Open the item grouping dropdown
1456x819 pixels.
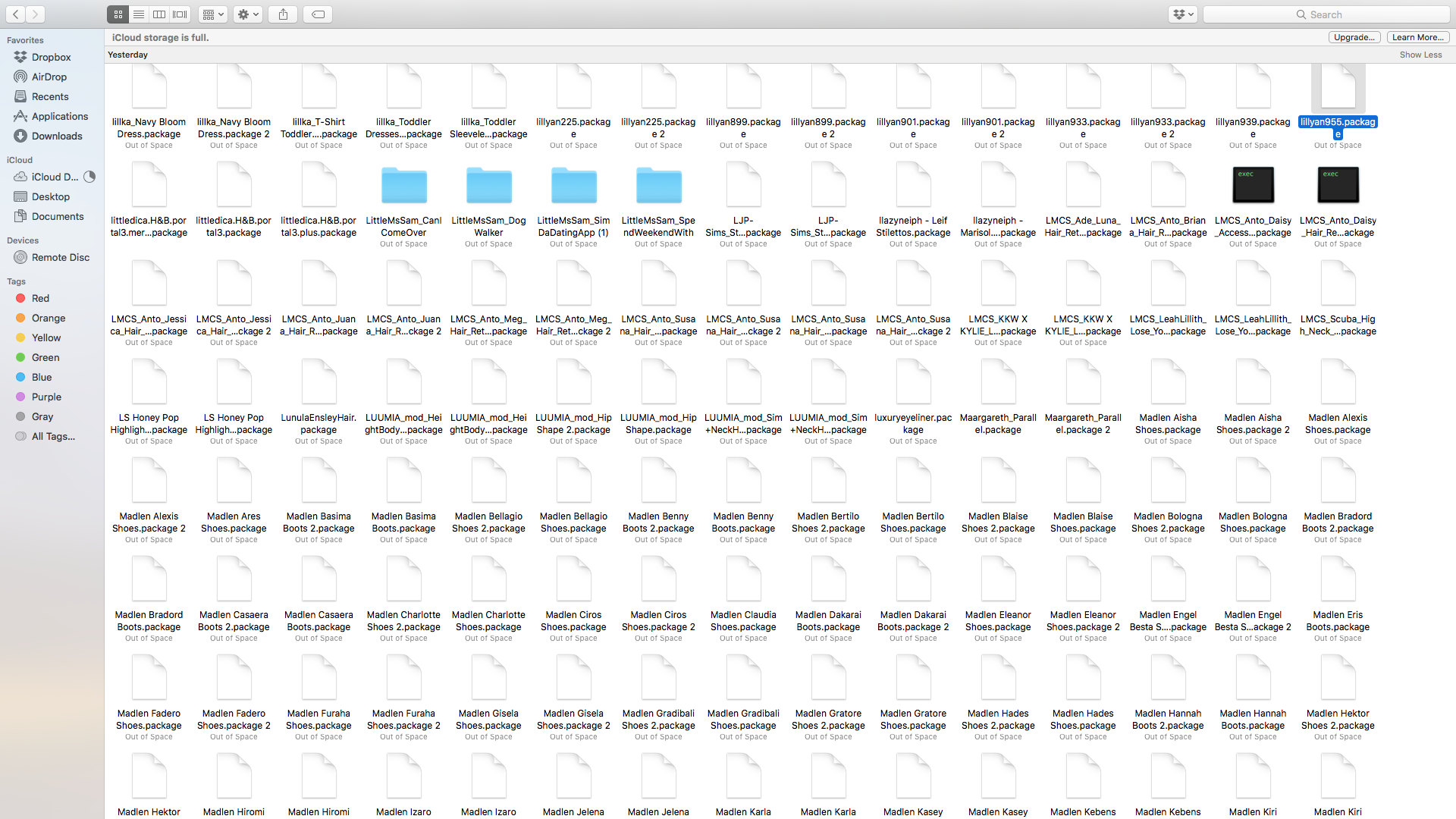pyautogui.click(x=213, y=14)
